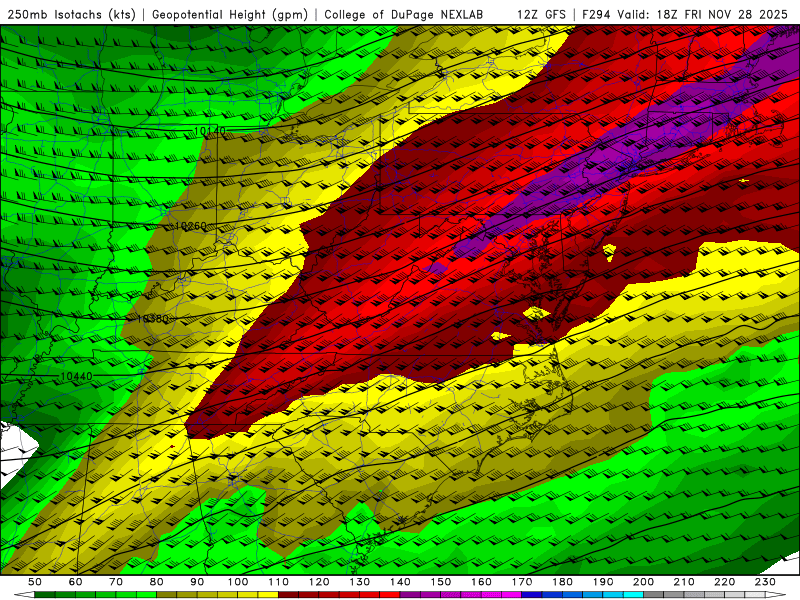Select the cyan swatch ending at 200 knots

(633, 594)
